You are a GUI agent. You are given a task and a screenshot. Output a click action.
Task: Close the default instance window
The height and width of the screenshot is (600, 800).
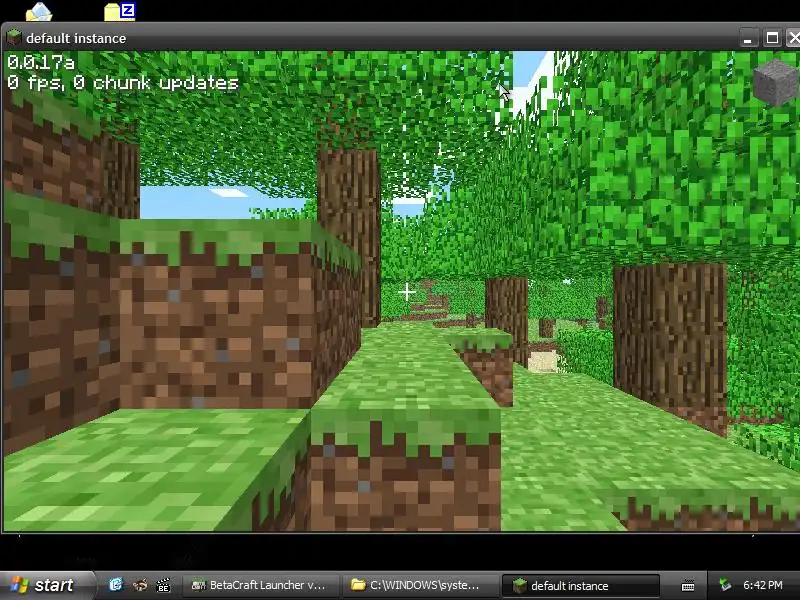point(793,38)
